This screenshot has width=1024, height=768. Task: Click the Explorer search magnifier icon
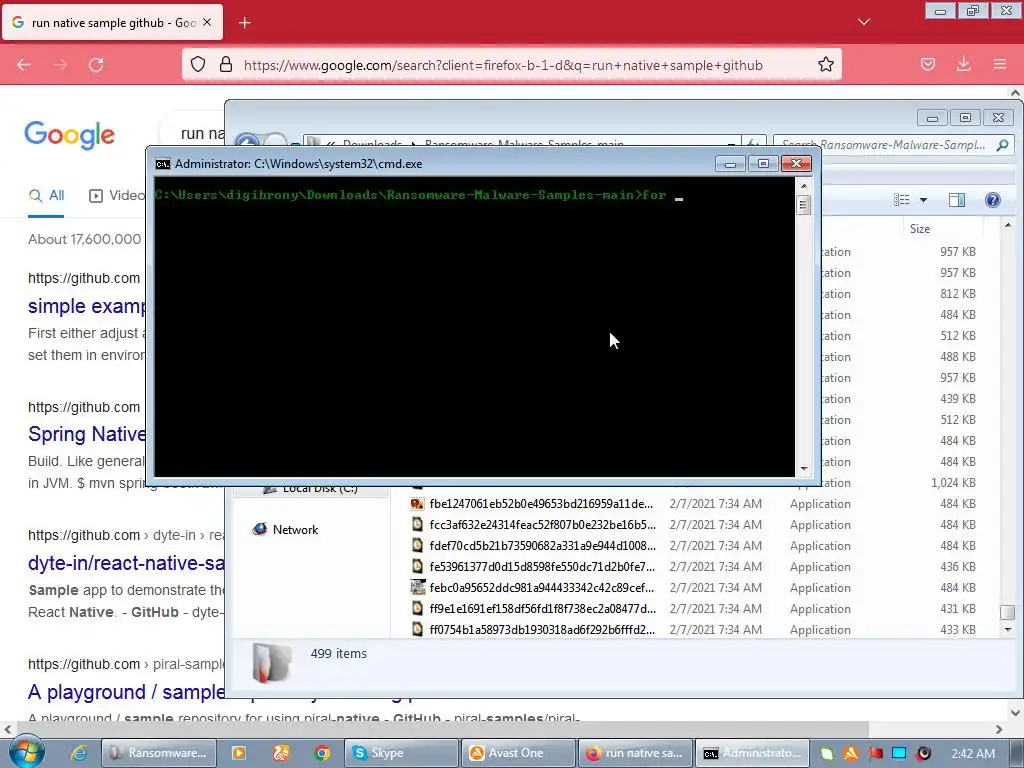coord(1002,145)
